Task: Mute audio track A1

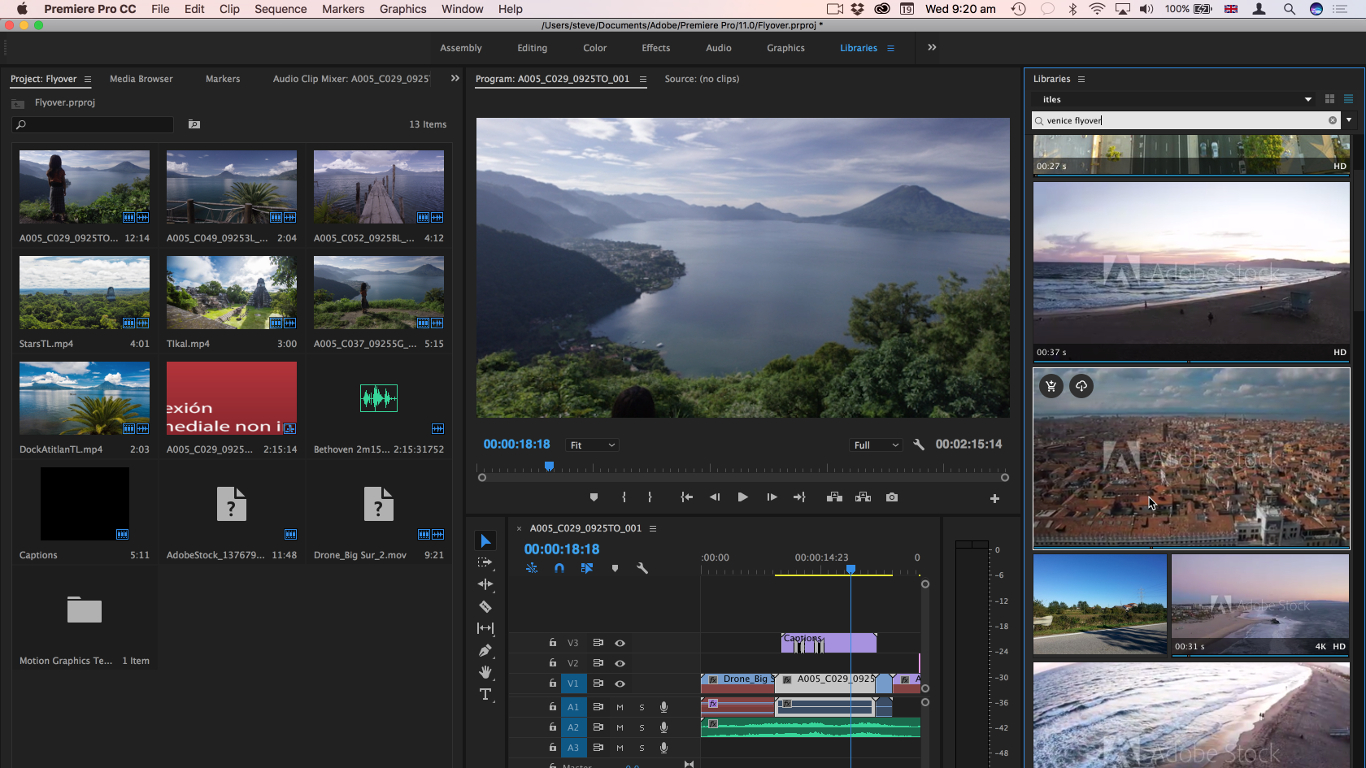Action: [x=620, y=707]
